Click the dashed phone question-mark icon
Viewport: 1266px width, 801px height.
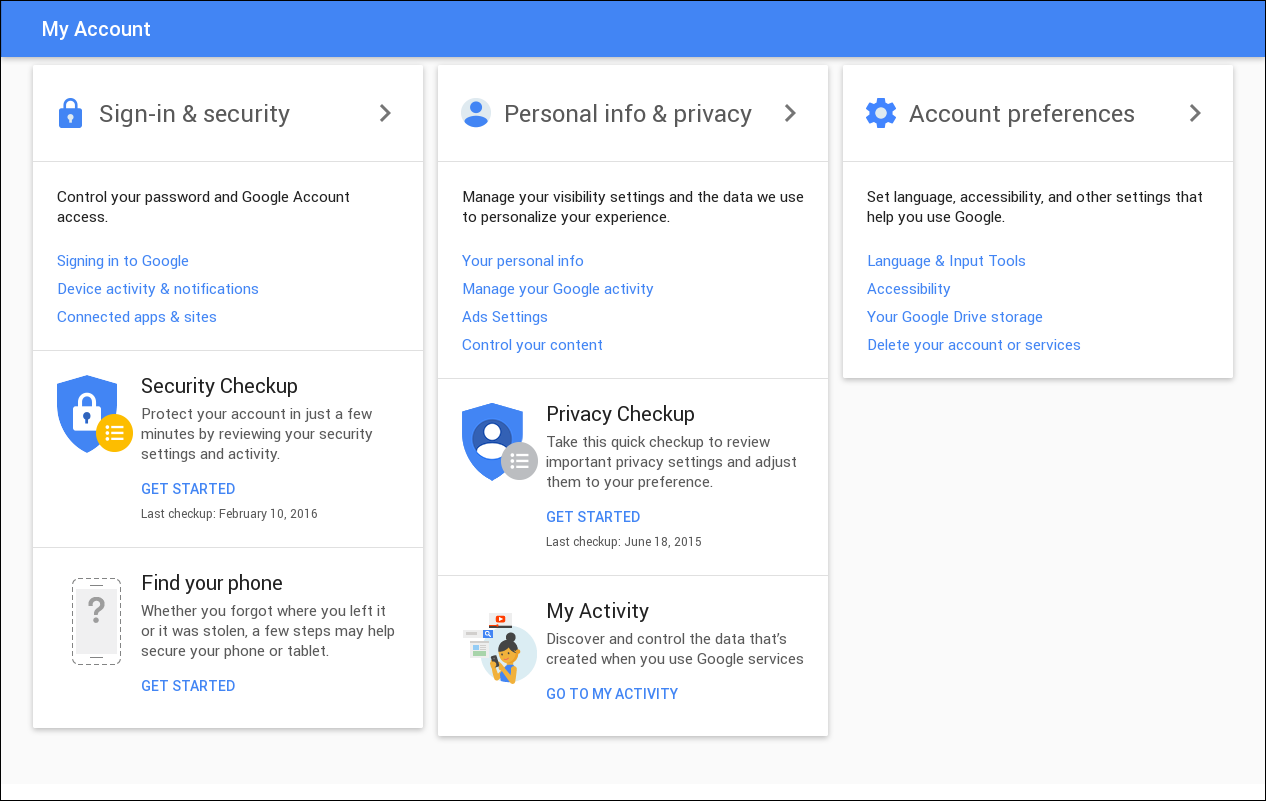point(96,621)
